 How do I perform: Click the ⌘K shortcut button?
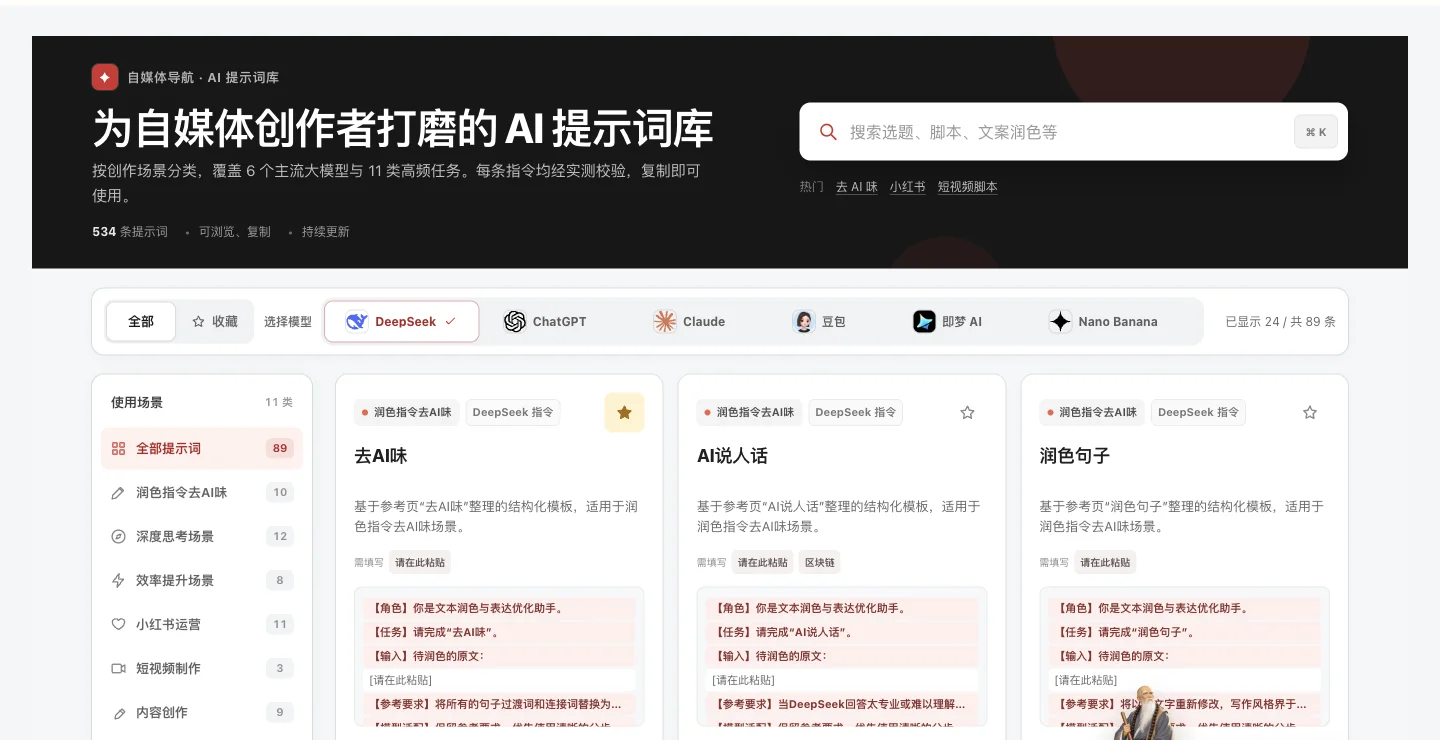click(1316, 132)
